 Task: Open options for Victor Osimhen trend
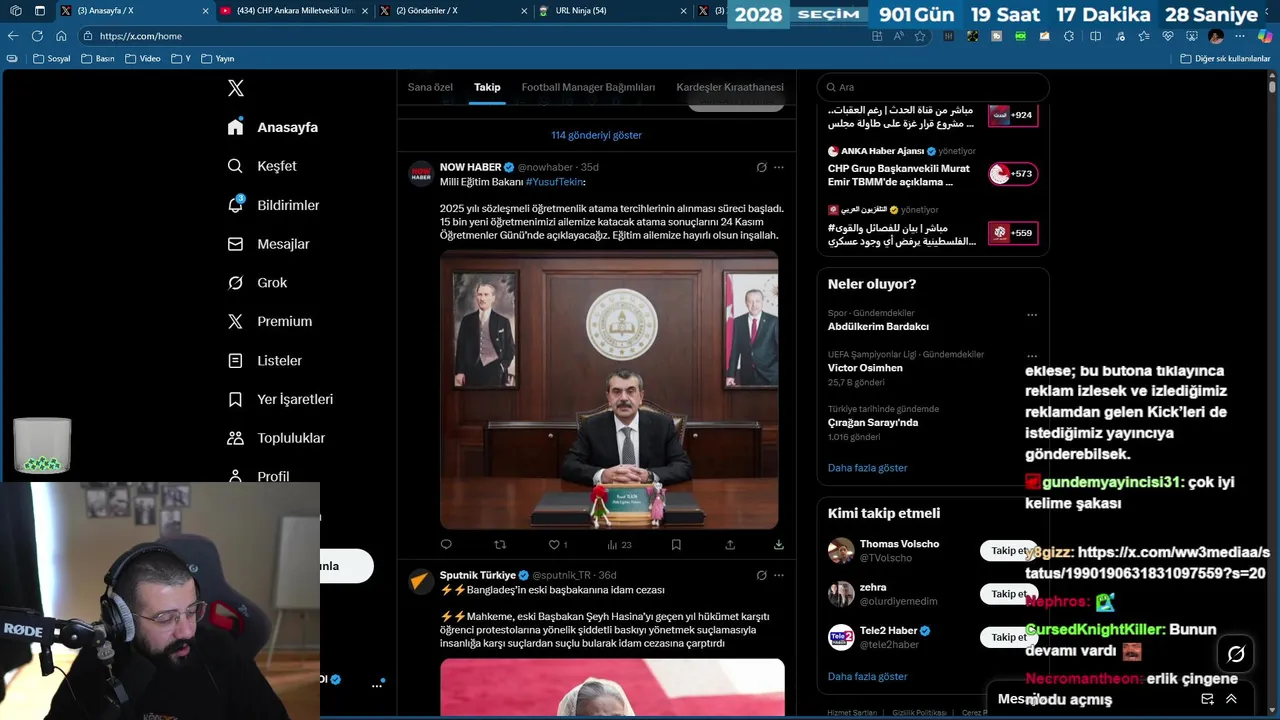point(1032,356)
